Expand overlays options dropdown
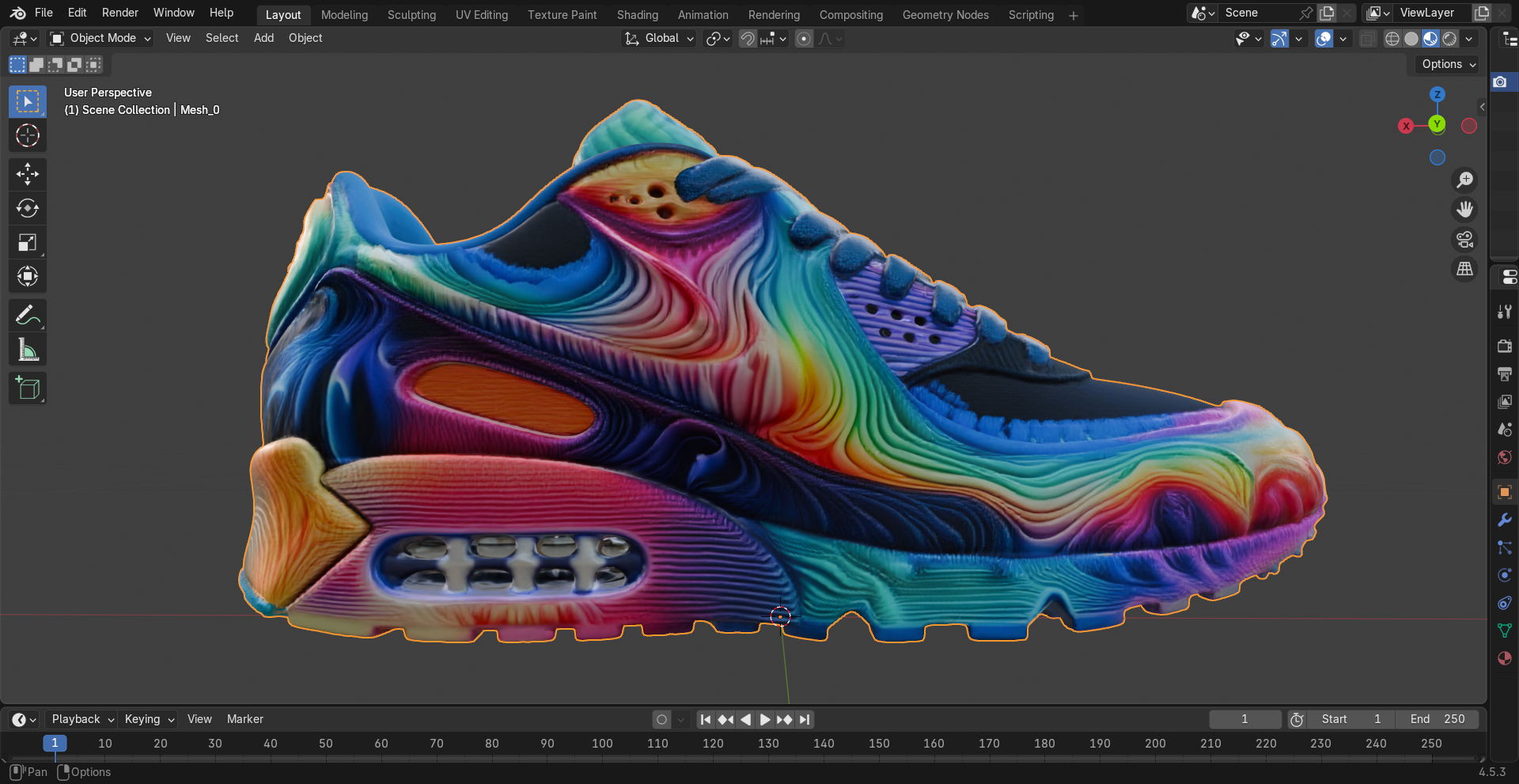 [1343, 38]
